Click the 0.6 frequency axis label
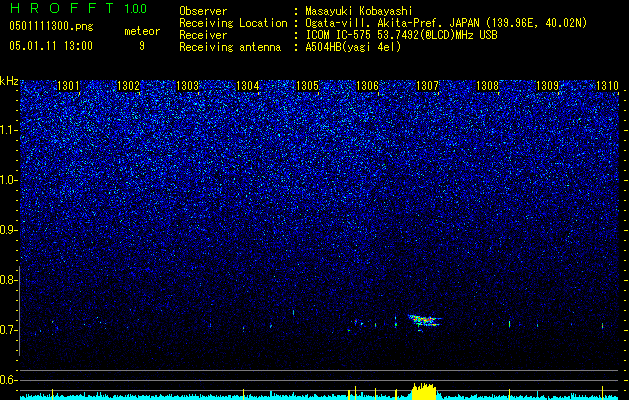 coord(8,380)
